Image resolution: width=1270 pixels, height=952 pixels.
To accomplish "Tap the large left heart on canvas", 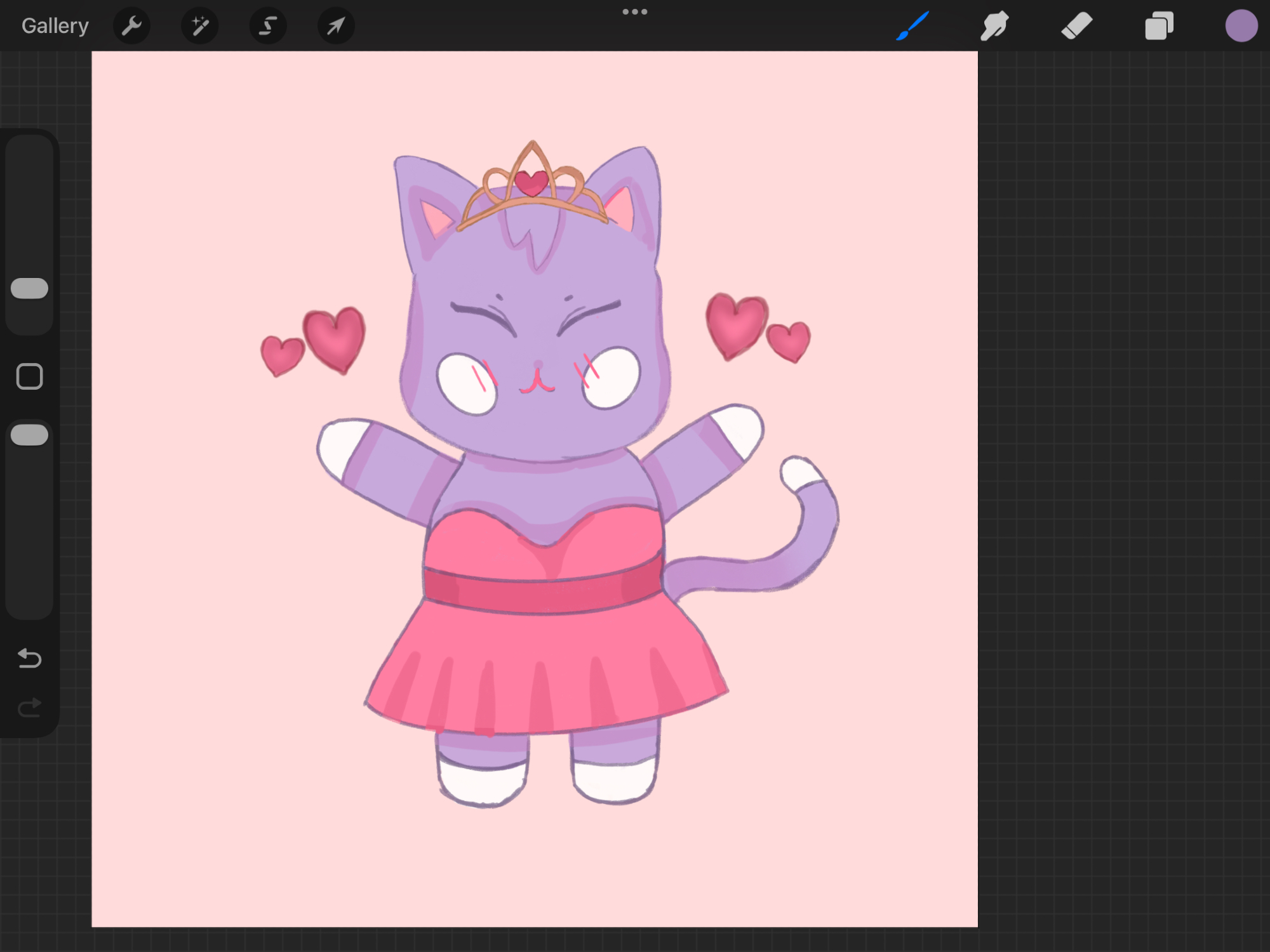I will 335,338.
